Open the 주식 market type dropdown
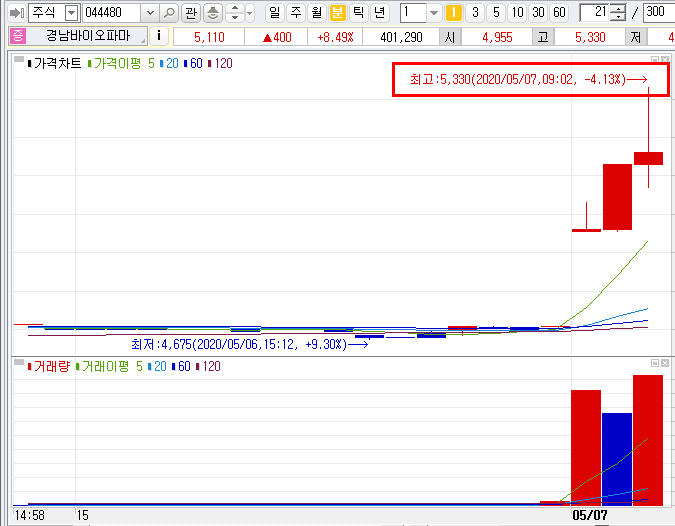Screen dimensions: 675x526 tap(71, 13)
